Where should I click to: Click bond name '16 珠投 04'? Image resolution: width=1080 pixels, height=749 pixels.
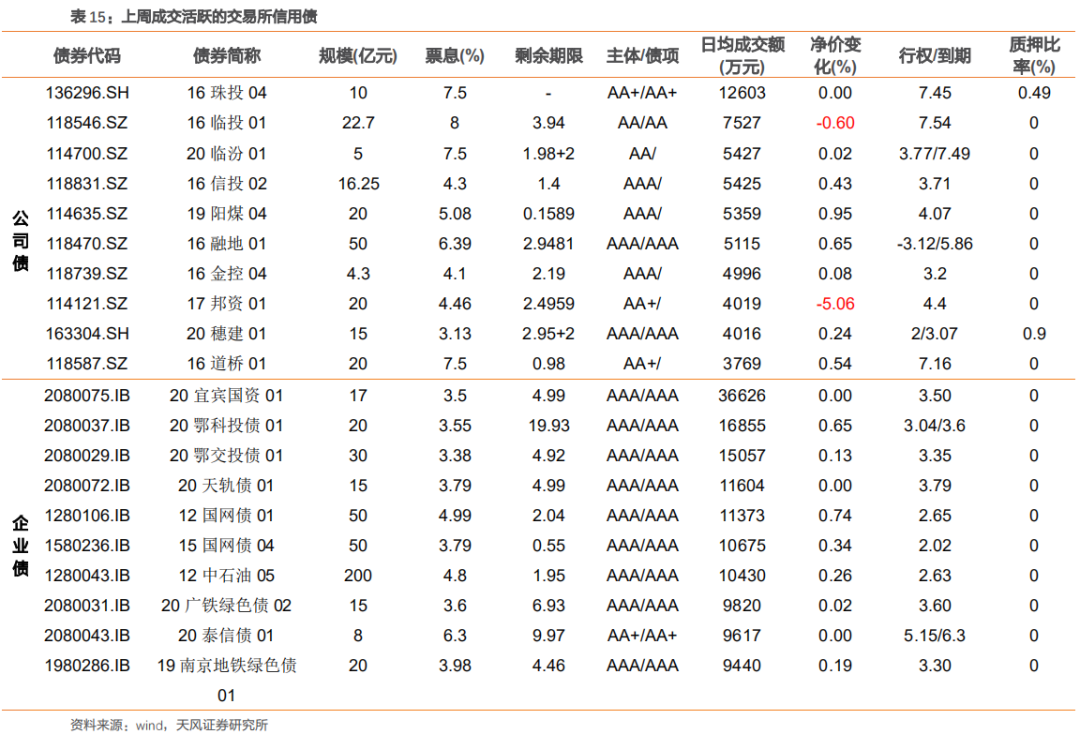[x=227, y=93]
